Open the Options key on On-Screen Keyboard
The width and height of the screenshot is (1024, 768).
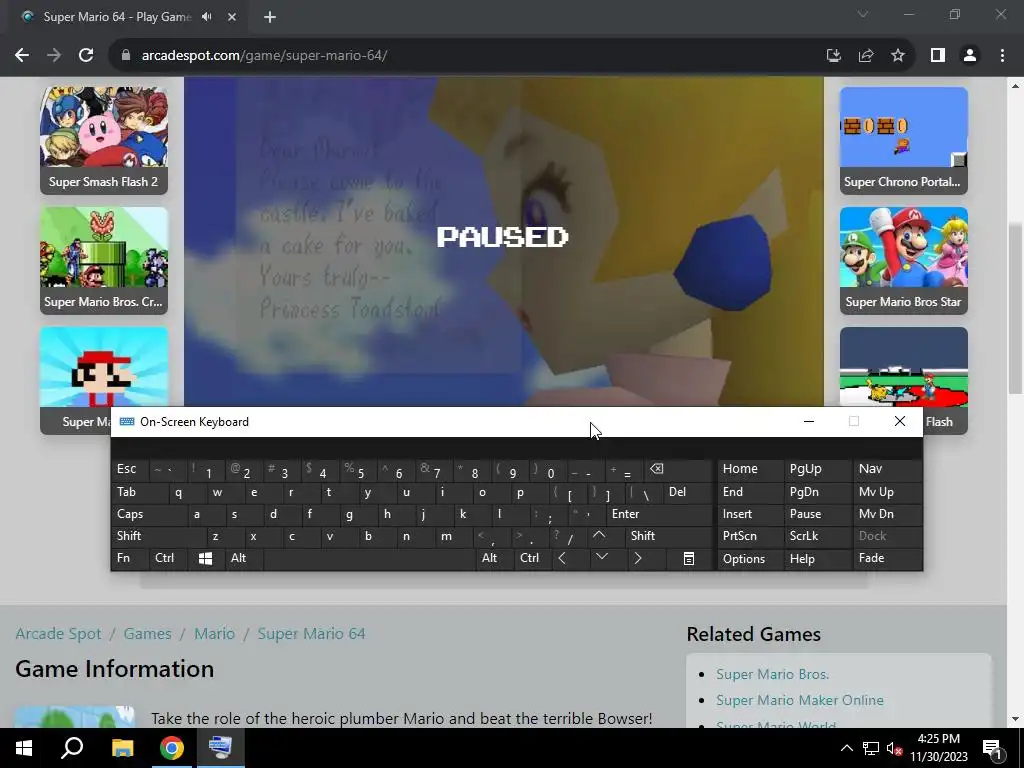pyautogui.click(x=750, y=559)
